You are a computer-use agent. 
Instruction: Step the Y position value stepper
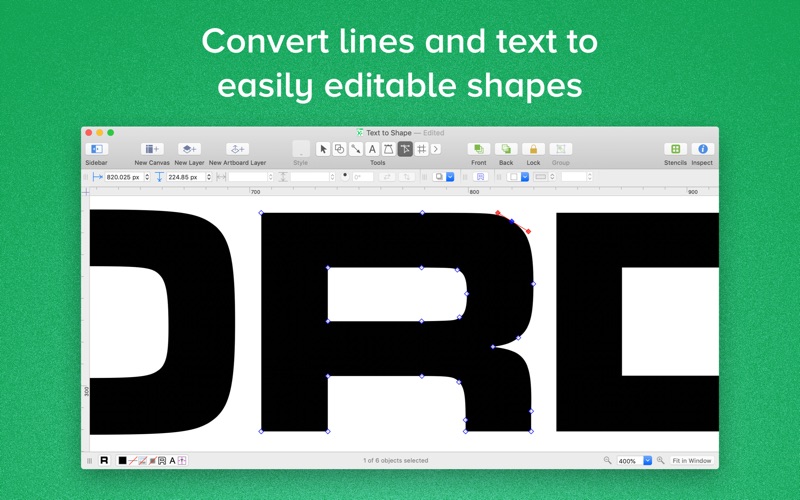click(209, 177)
